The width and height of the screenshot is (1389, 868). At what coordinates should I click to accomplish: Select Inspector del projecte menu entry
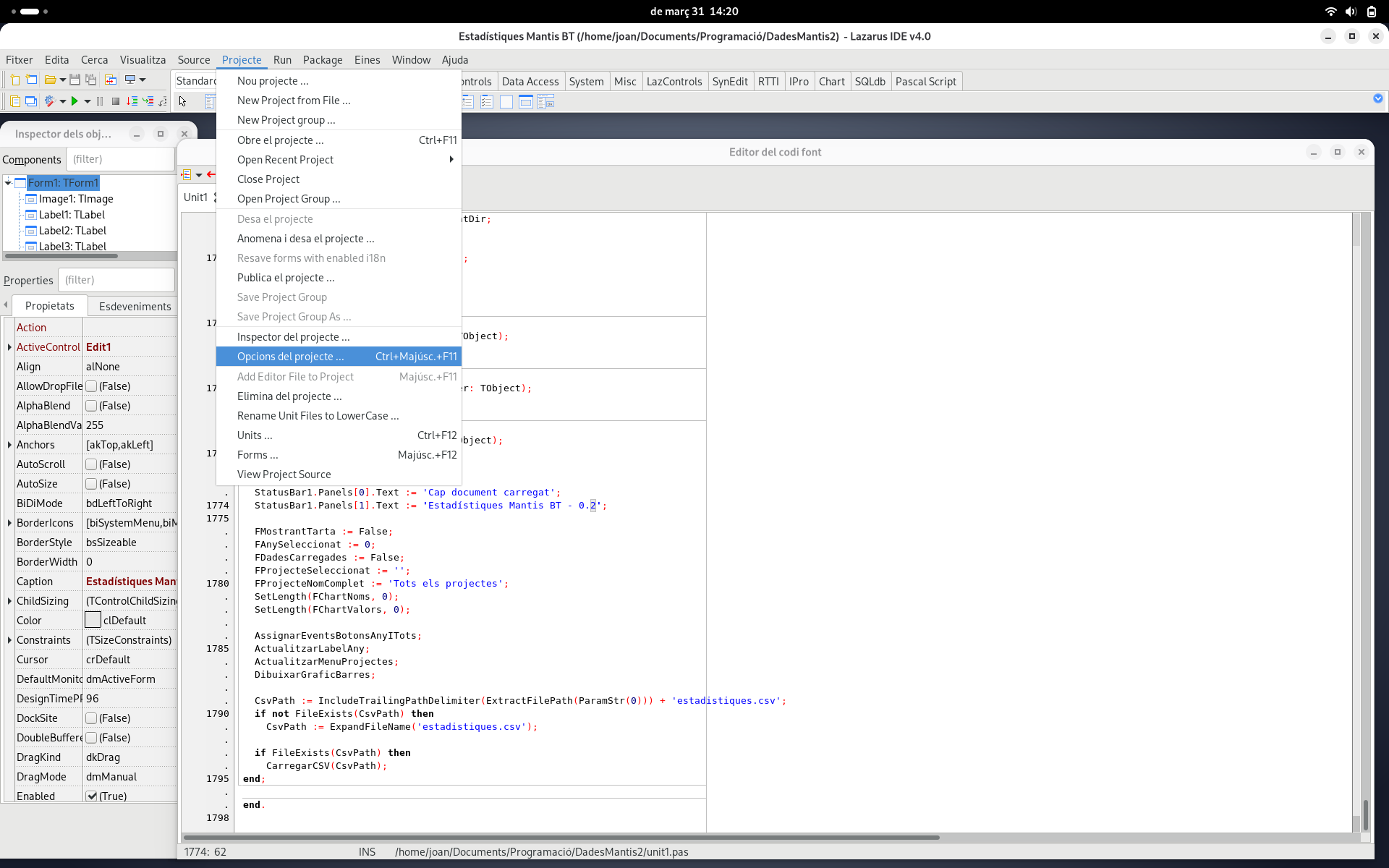pyautogui.click(x=293, y=337)
